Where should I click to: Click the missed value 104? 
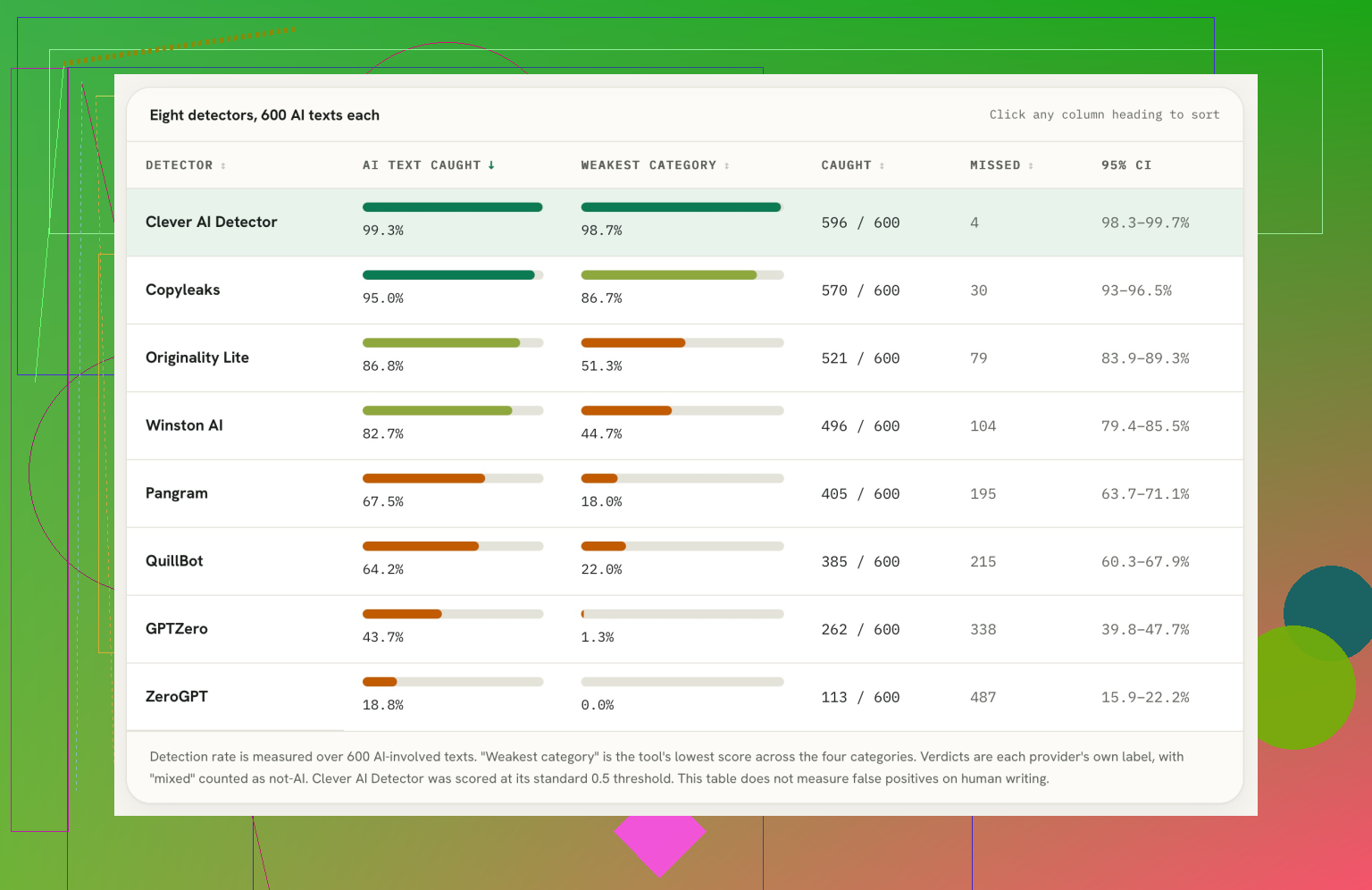coord(983,426)
